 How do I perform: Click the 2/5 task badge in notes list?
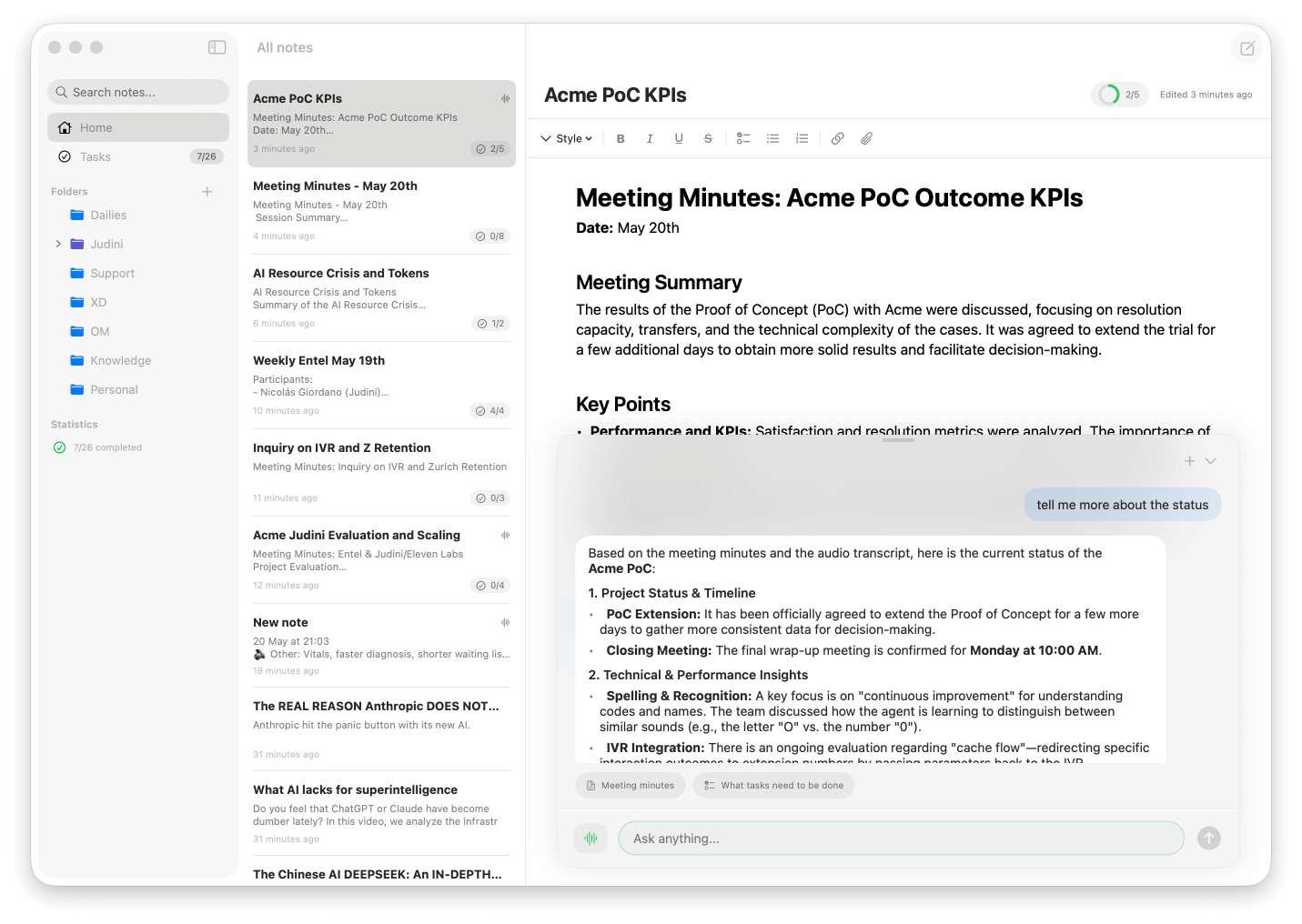pyautogui.click(x=490, y=149)
